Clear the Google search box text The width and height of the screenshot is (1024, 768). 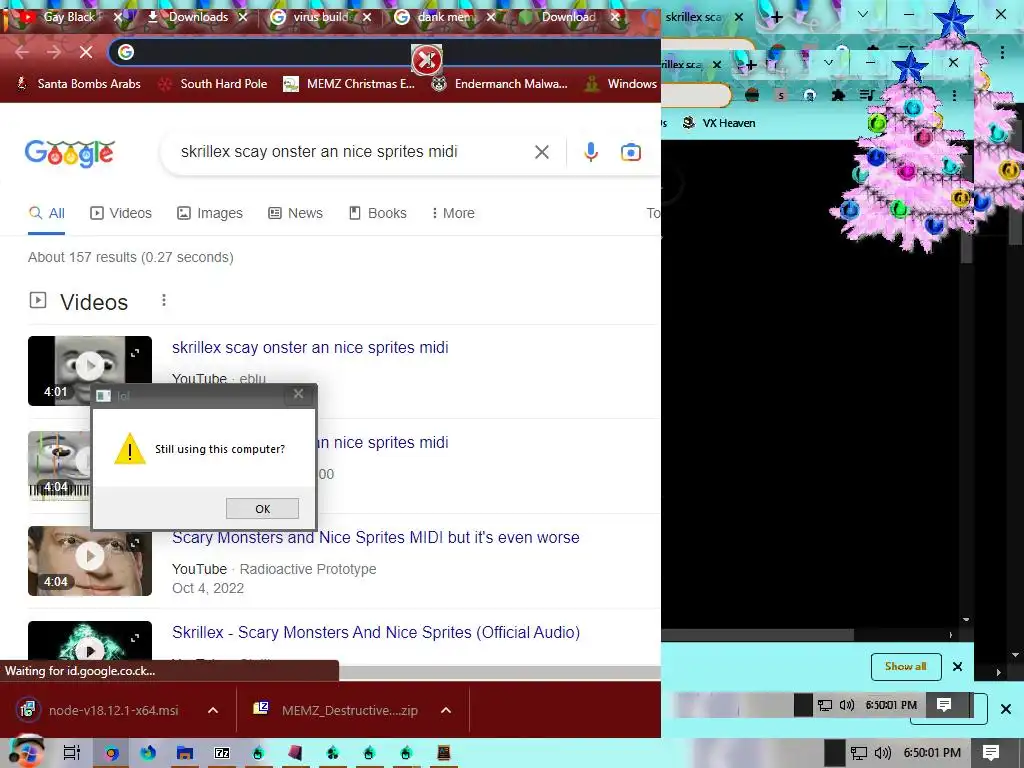pos(541,152)
